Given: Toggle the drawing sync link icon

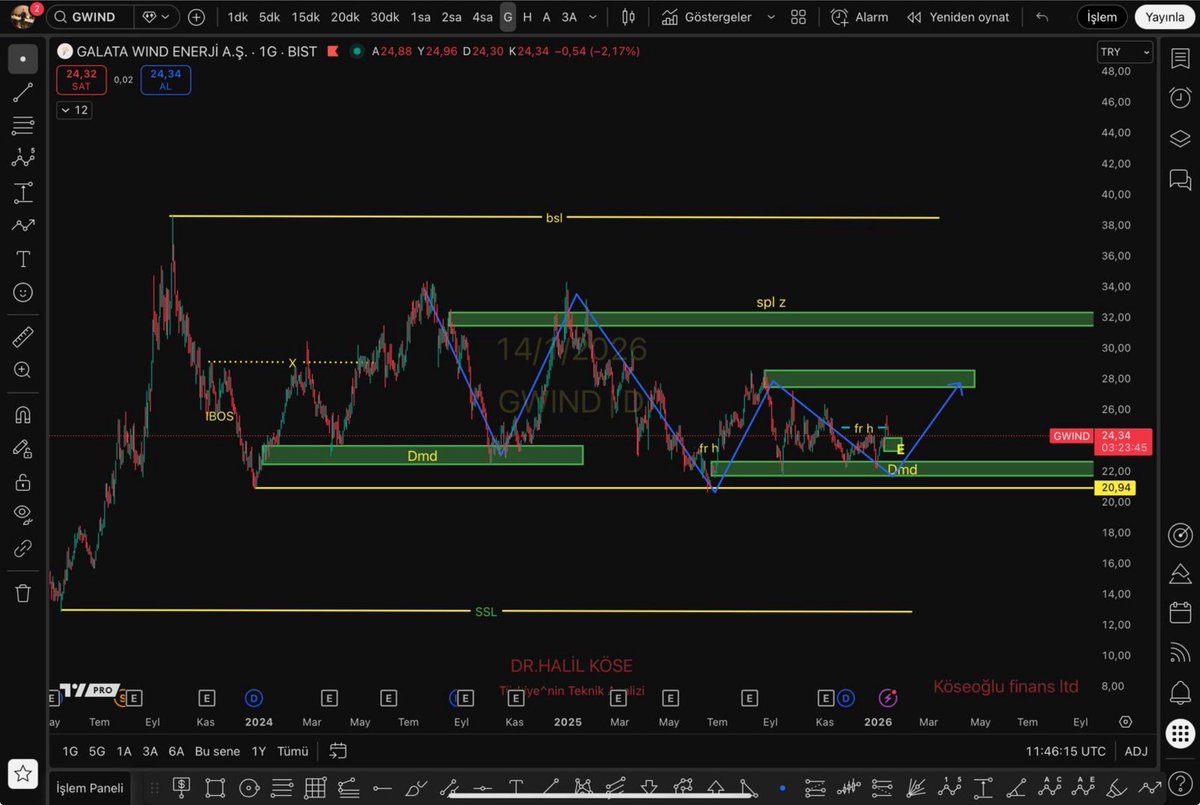Looking at the screenshot, I should 22,548.
